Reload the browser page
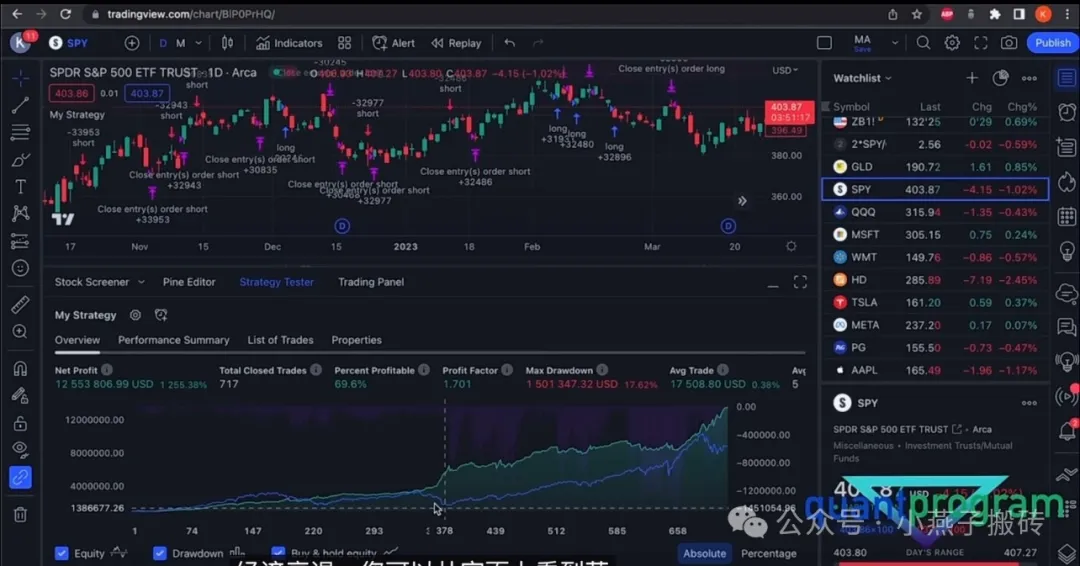This screenshot has height=566, width=1080. coord(65,14)
